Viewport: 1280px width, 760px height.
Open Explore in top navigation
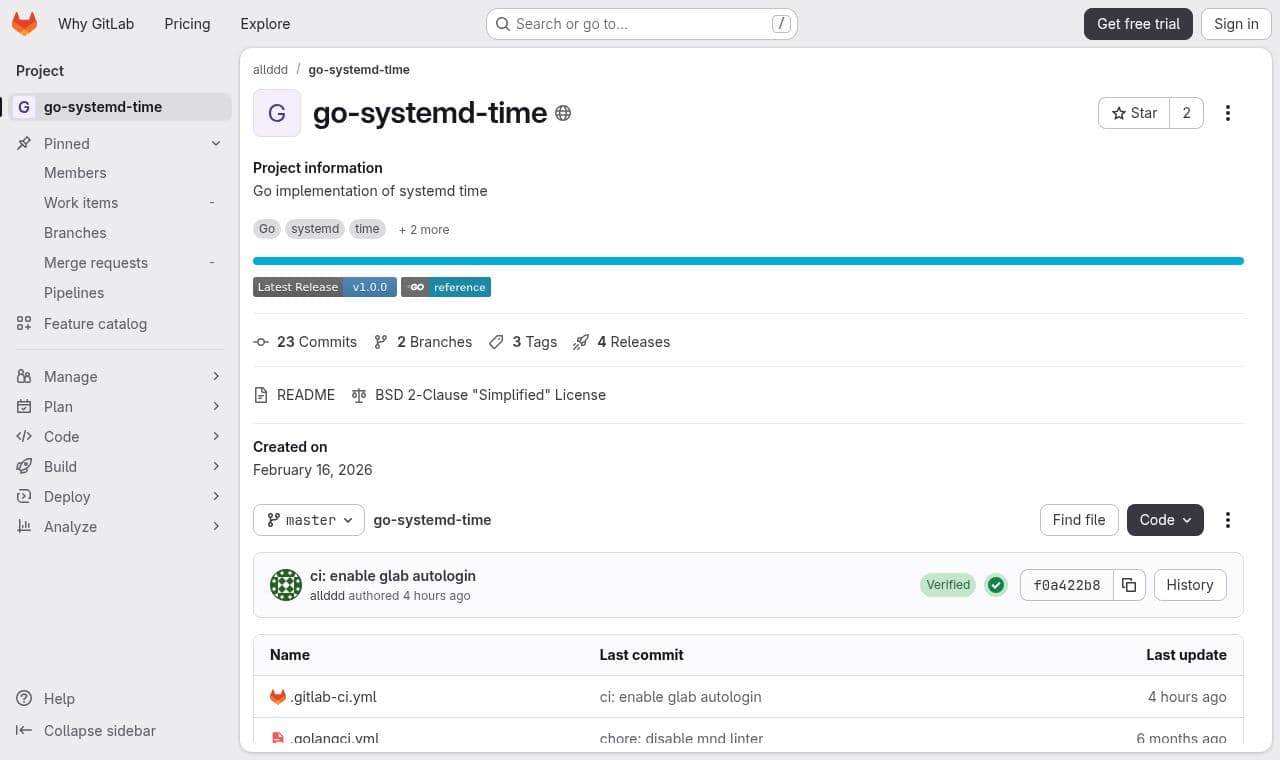265,24
